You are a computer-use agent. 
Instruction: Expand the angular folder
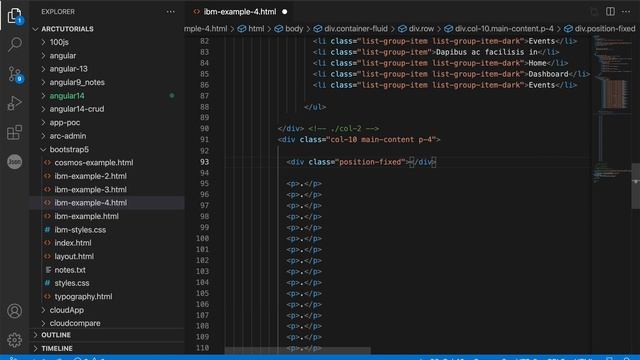pos(62,56)
